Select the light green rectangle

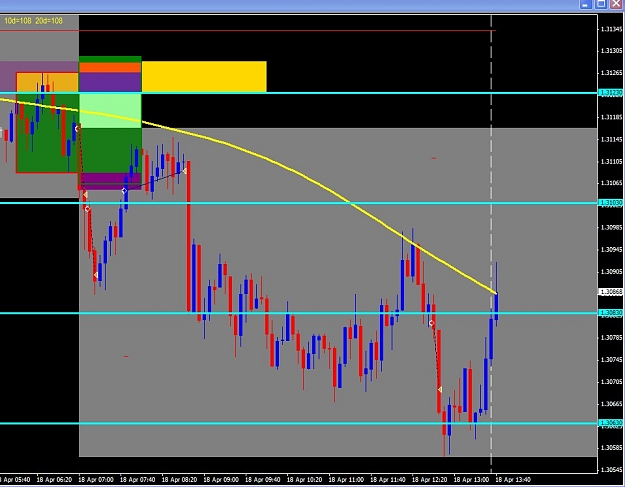coord(110,111)
